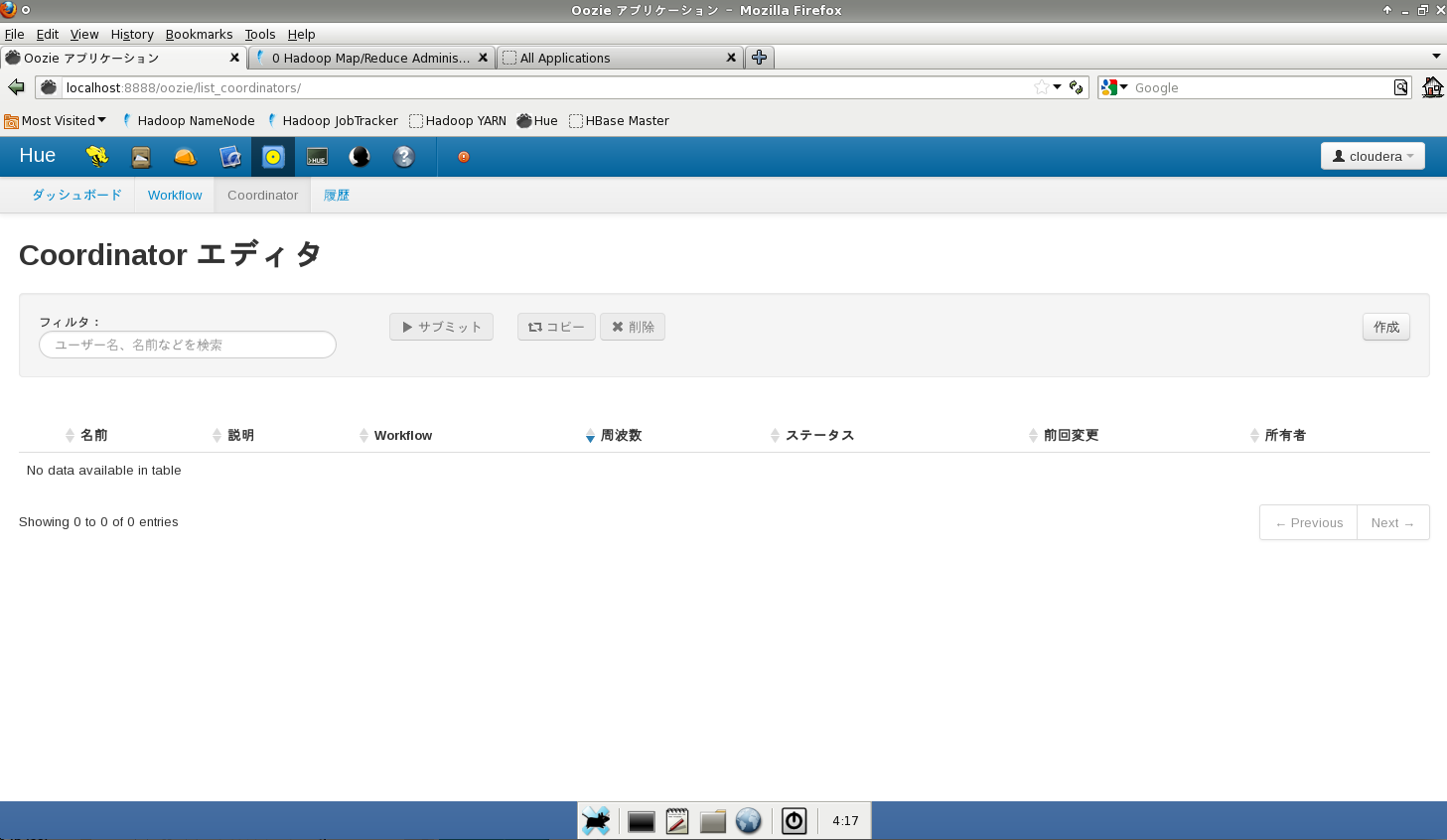Open the Hadoop NameNode bookmark

(188, 120)
